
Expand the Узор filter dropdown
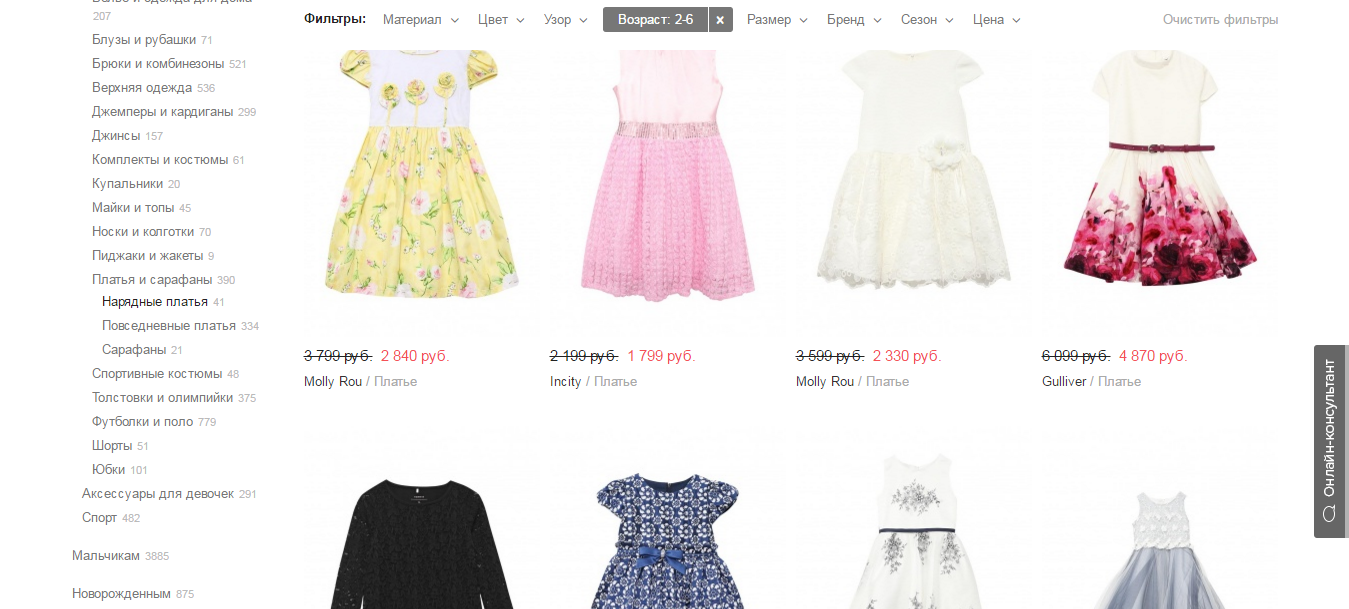click(x=565, y=20)
